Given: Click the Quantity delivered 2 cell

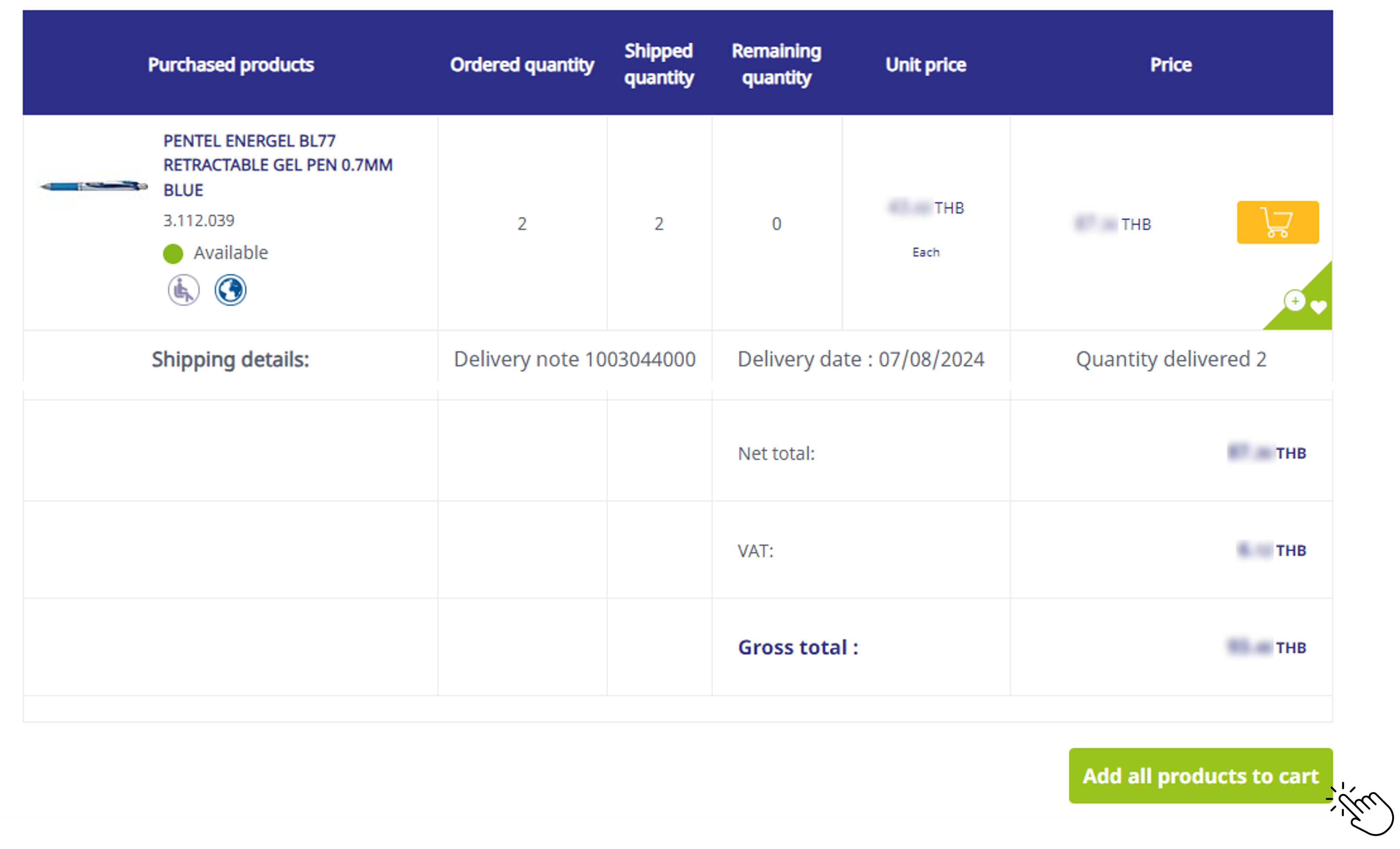Looking at the screenshot, I should coord(1171,359).
